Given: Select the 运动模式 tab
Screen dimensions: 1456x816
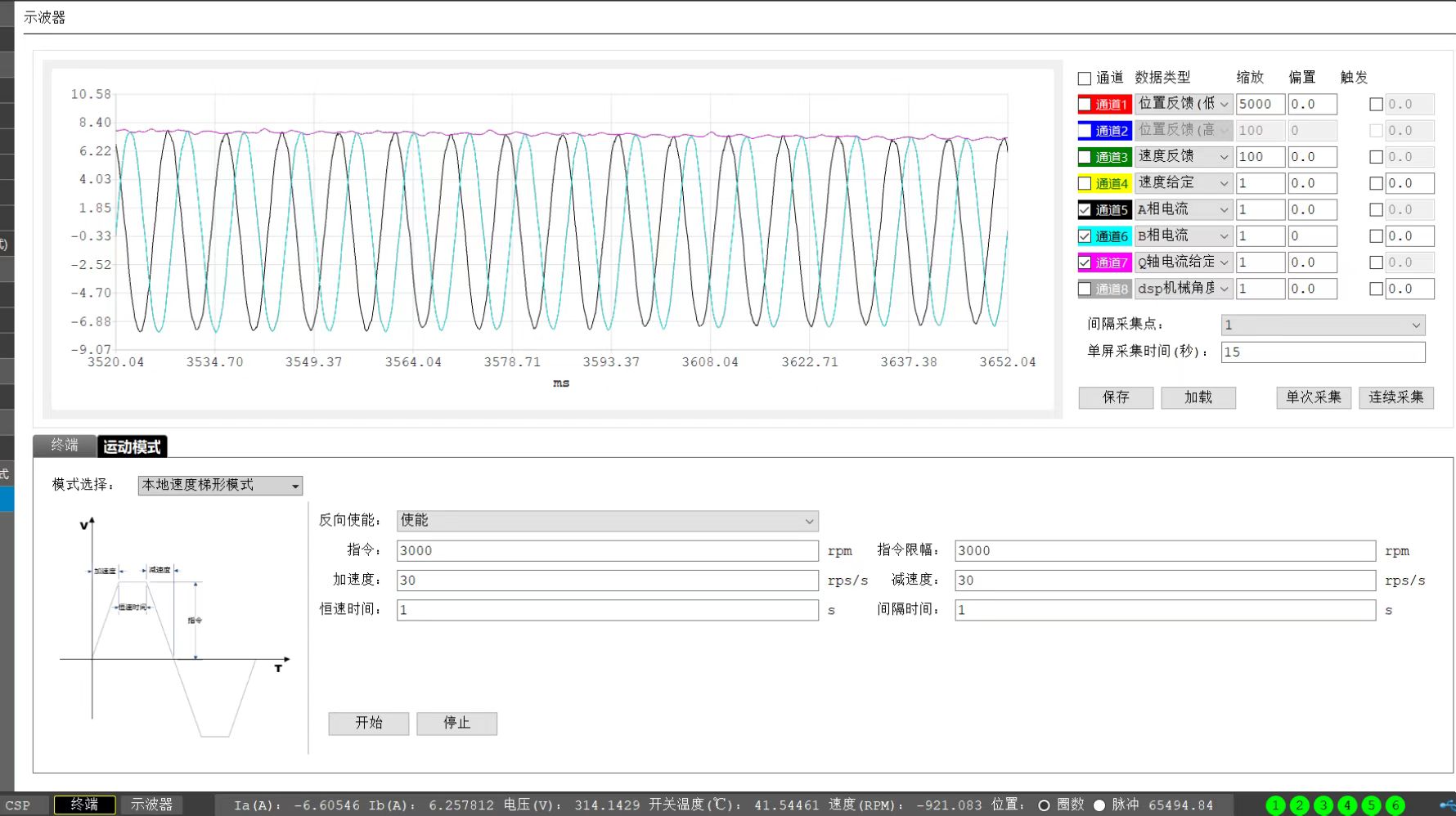Looking at the screenshot, I should pyautogui.click(x=132, y=446).
